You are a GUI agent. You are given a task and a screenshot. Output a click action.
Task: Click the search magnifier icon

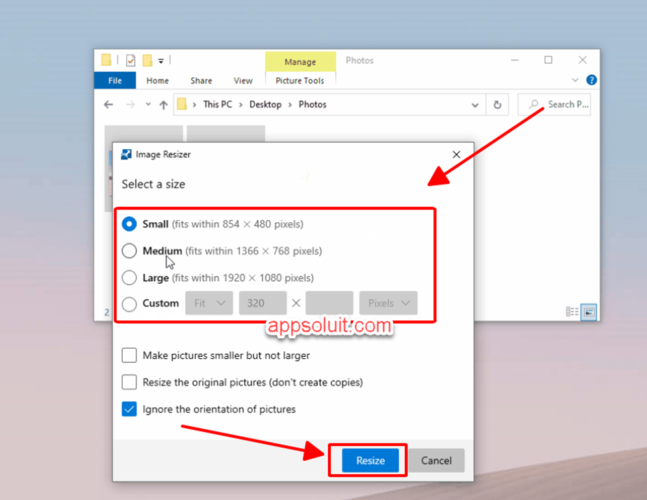click(534, 104)
